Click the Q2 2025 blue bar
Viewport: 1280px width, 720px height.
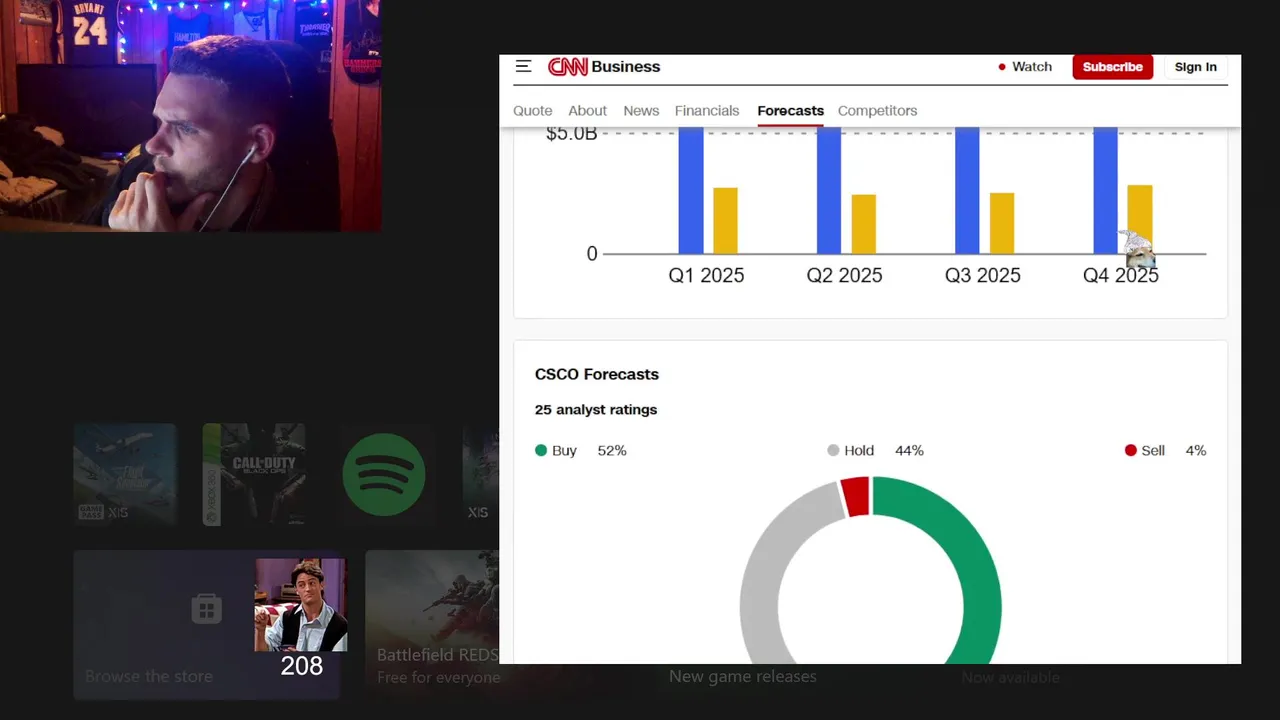829,190
